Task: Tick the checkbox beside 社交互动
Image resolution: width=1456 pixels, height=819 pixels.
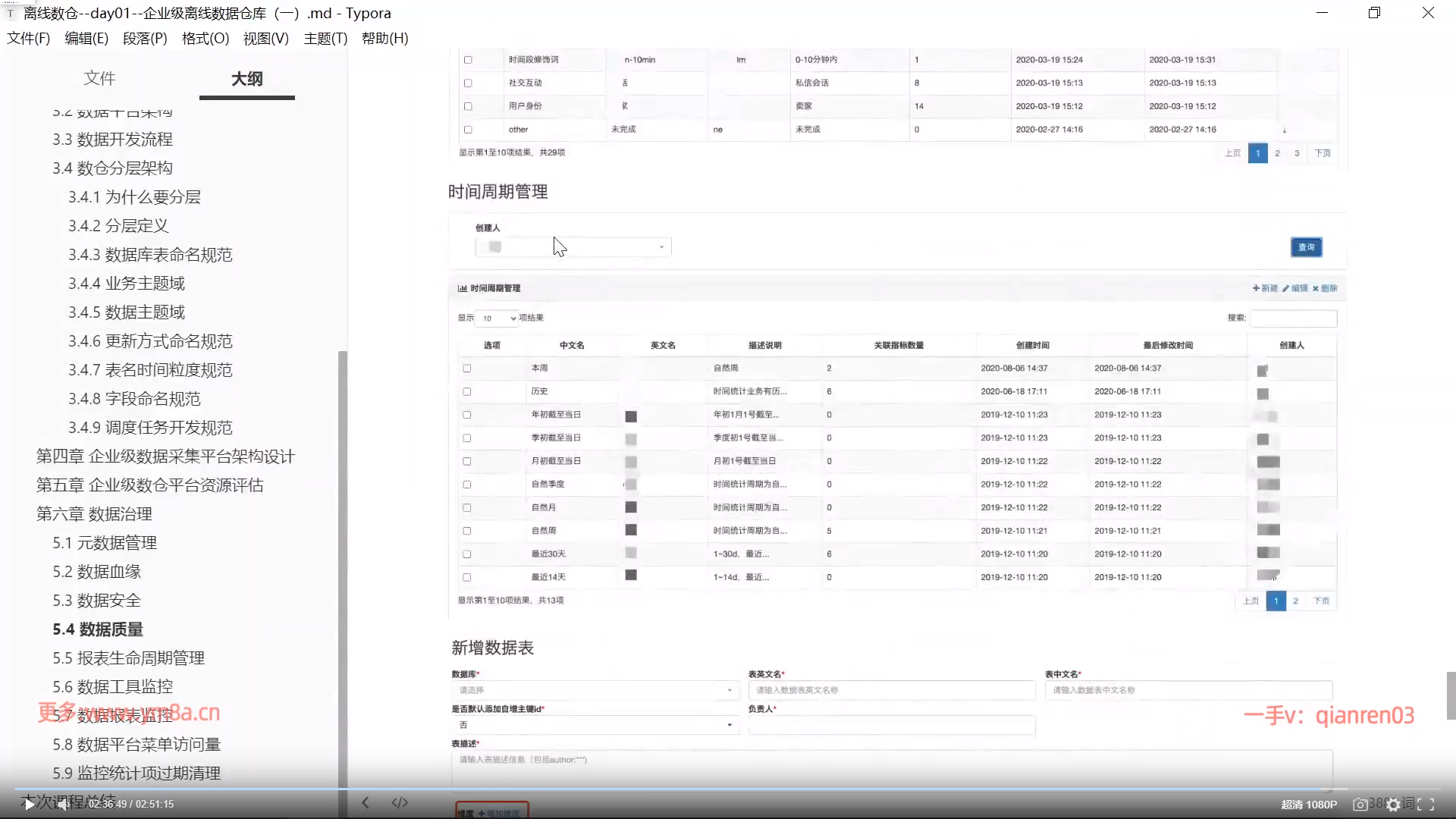Action: [468, 83]
